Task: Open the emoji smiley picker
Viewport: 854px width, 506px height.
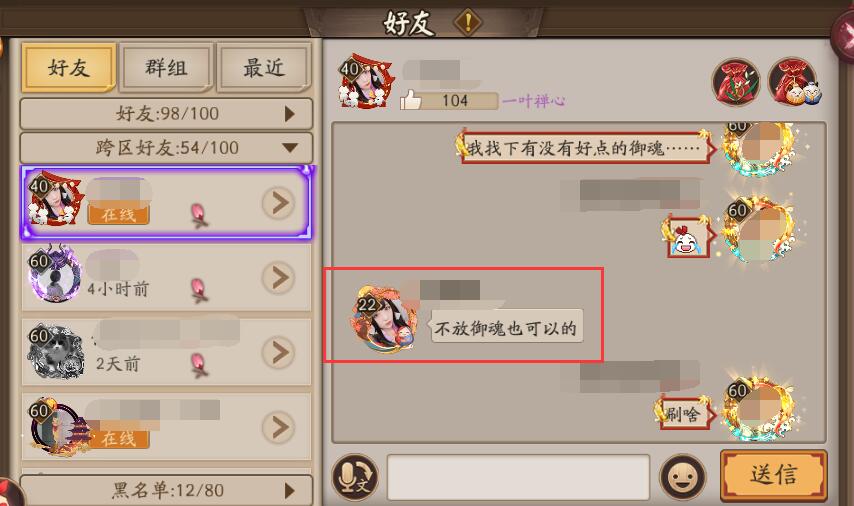Action: (683, 477)
